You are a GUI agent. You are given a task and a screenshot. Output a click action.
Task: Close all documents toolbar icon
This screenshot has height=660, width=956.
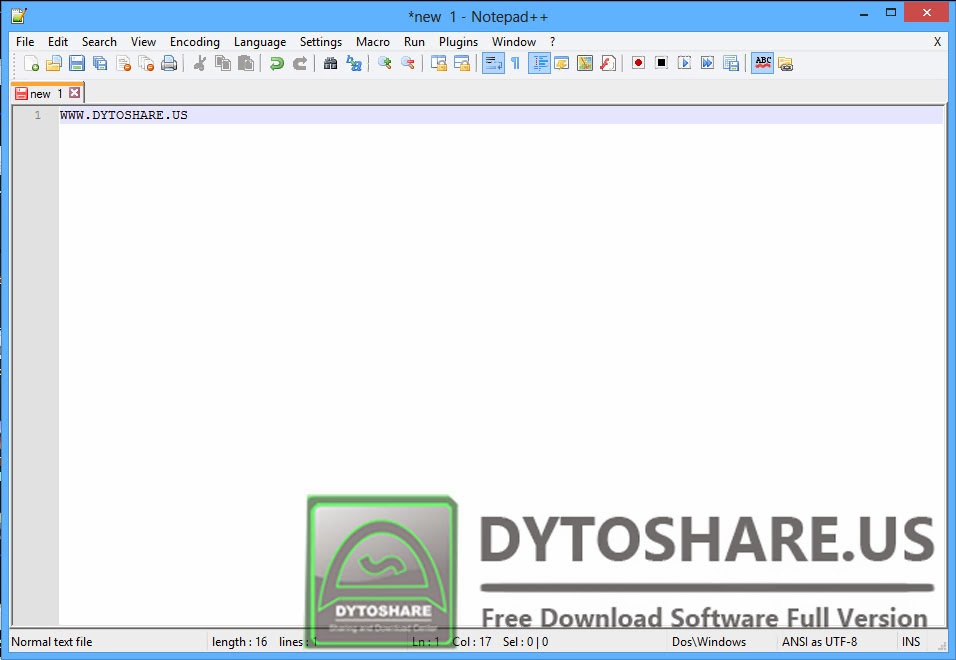pos(146,63)
